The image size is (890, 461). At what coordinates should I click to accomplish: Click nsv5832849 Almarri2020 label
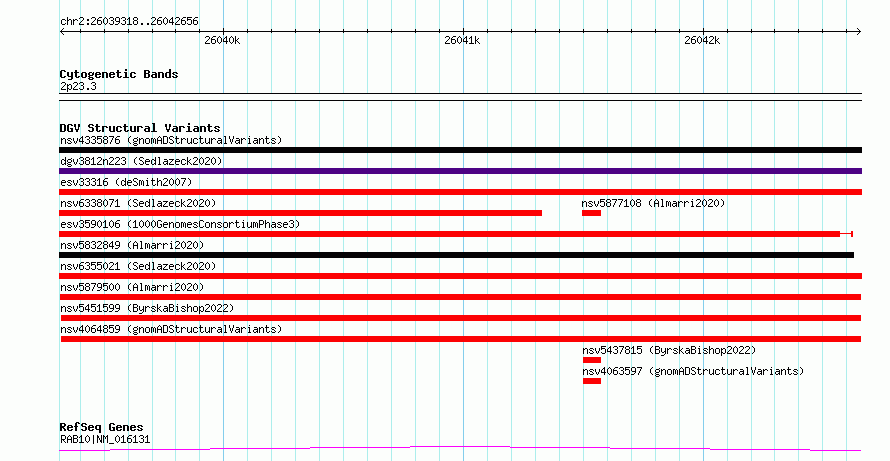tap(132, 245)
